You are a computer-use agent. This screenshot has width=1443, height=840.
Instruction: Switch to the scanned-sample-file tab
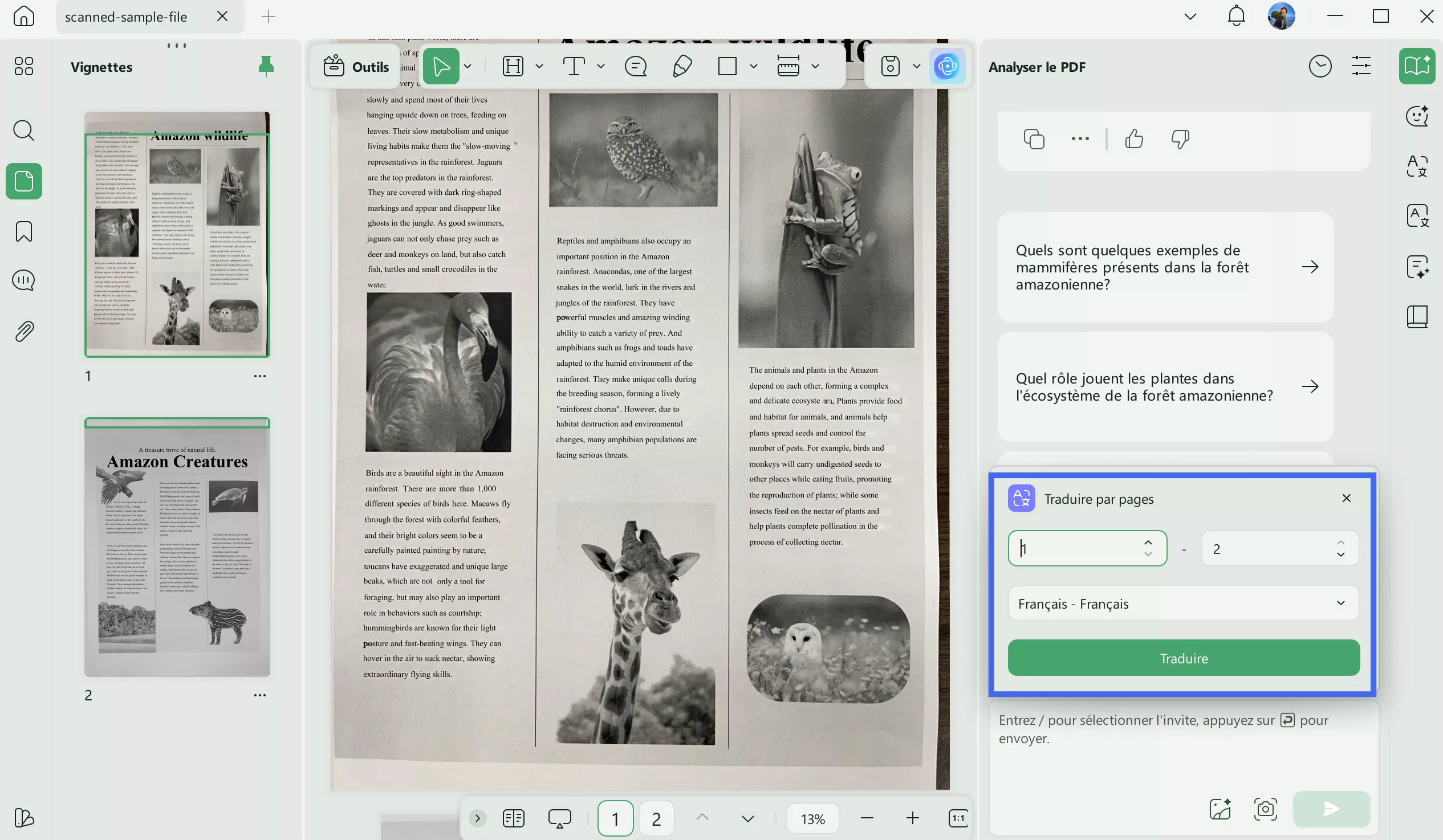(x=127, y=17)
